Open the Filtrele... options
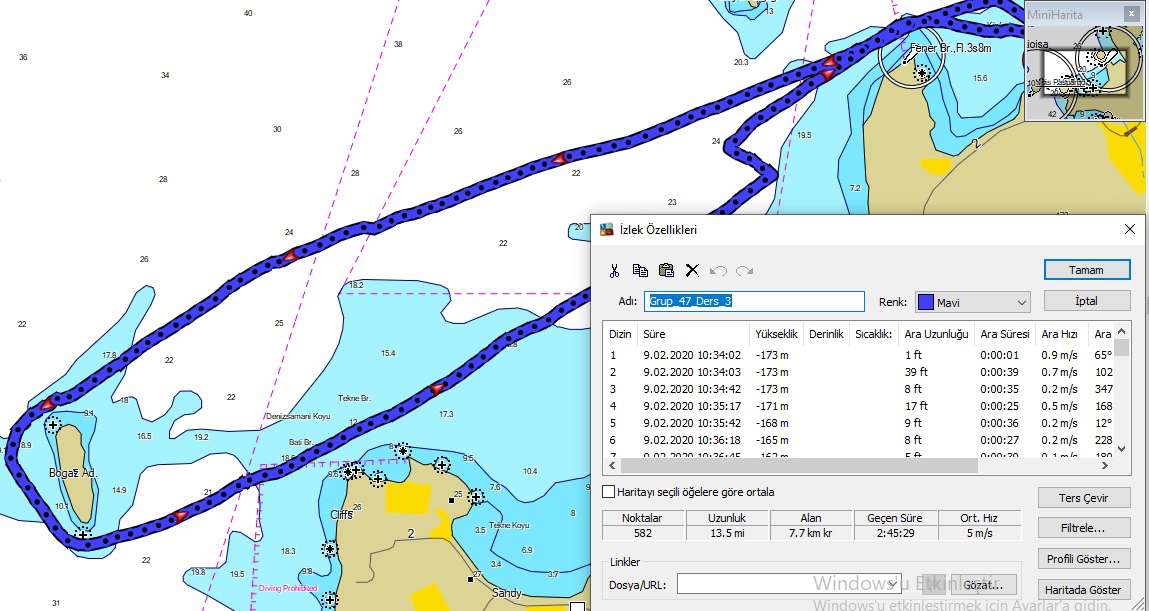Viewport: 1149px width, 611px height. coord(1083,527)
